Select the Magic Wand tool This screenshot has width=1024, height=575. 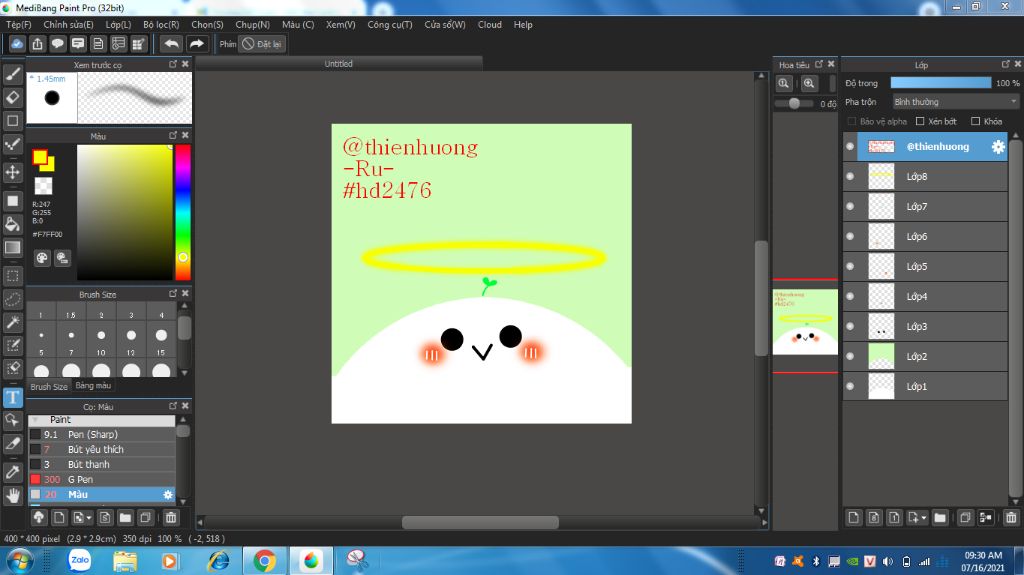coord(12,322)
